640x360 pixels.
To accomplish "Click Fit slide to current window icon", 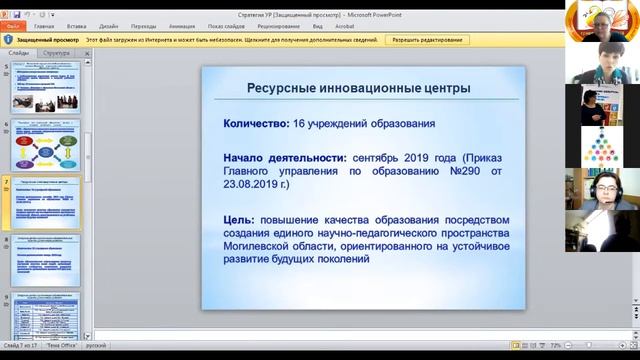I will [633, 345].
